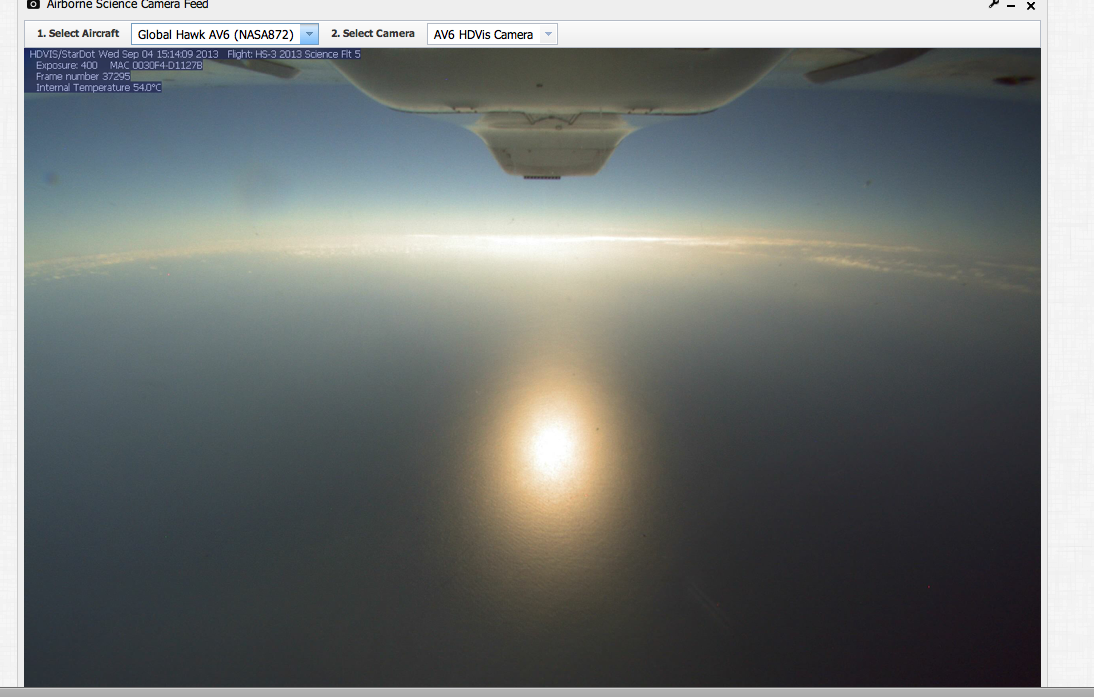Click the MAC address overlay text
Viewport: 1094px width, 697px height.
pyautogui.click(x=156, y=65)
